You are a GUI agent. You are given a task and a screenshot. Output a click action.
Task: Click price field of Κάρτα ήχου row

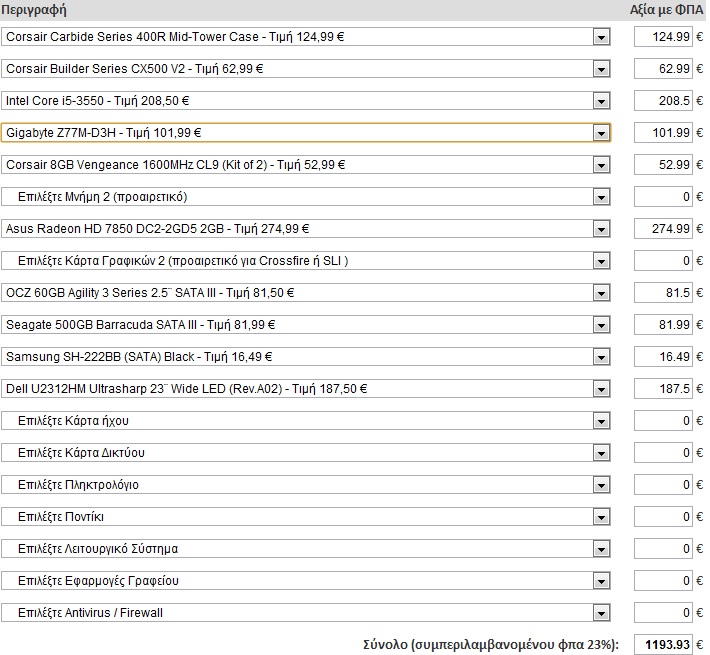pos(663,421)
